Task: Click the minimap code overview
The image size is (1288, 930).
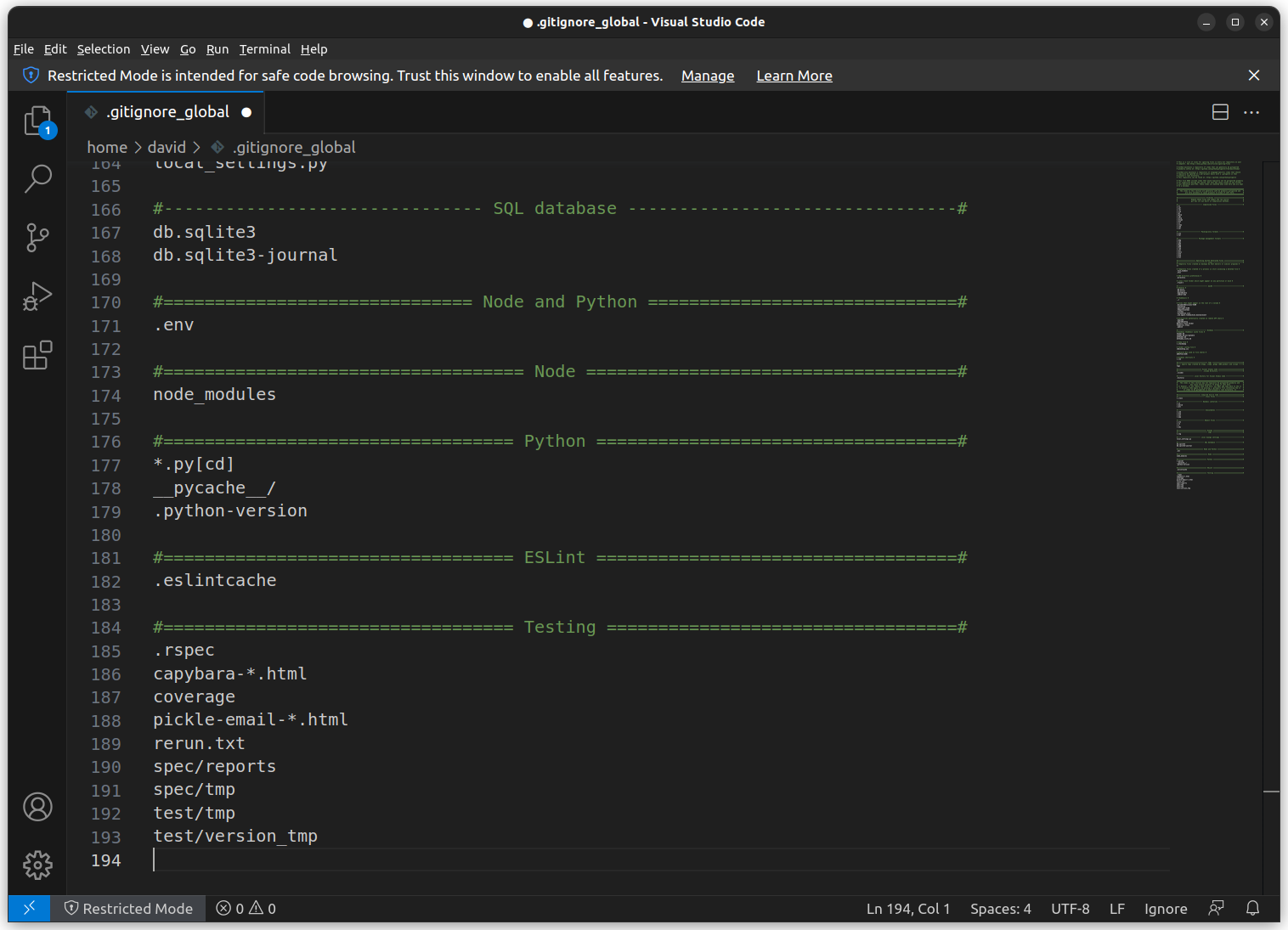Action: click(1210, 323)
